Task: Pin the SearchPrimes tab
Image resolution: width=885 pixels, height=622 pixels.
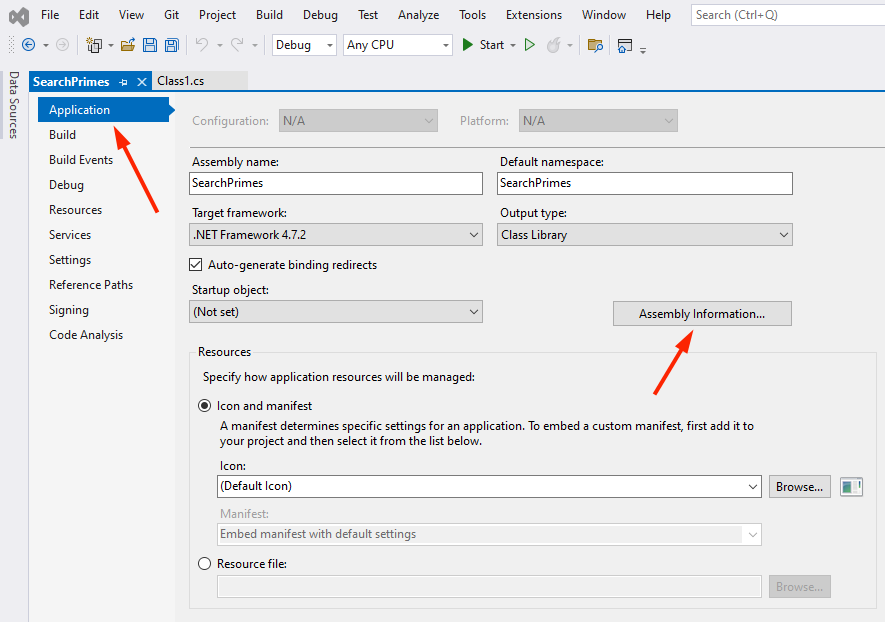Action: pos(123,82)
